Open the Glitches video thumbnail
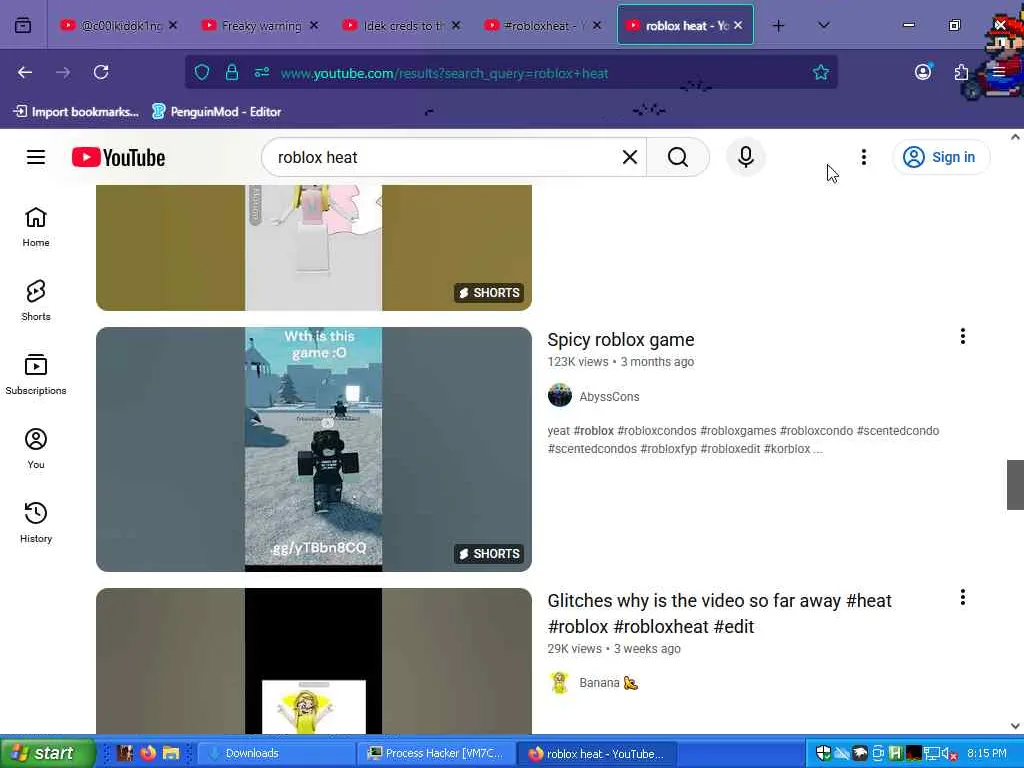 pos(314,661)
